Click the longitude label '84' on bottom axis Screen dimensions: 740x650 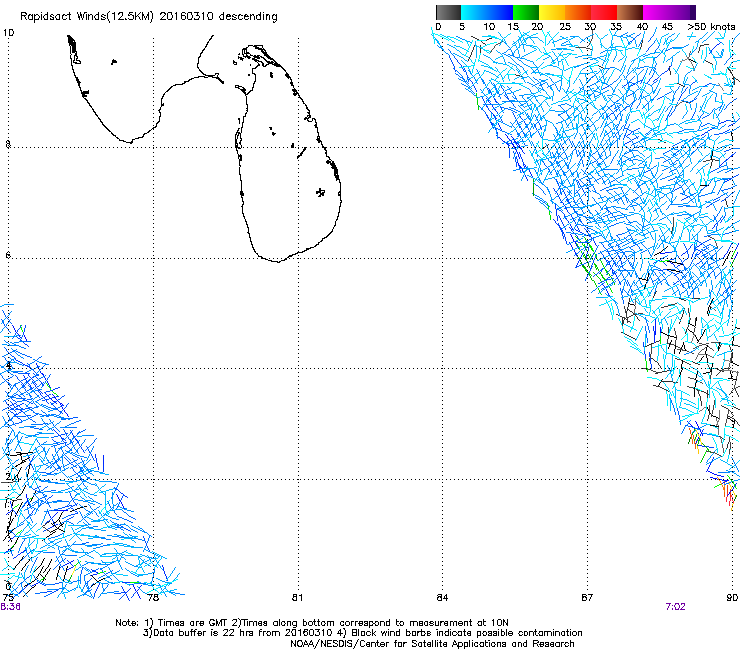[x=442, y=598]
